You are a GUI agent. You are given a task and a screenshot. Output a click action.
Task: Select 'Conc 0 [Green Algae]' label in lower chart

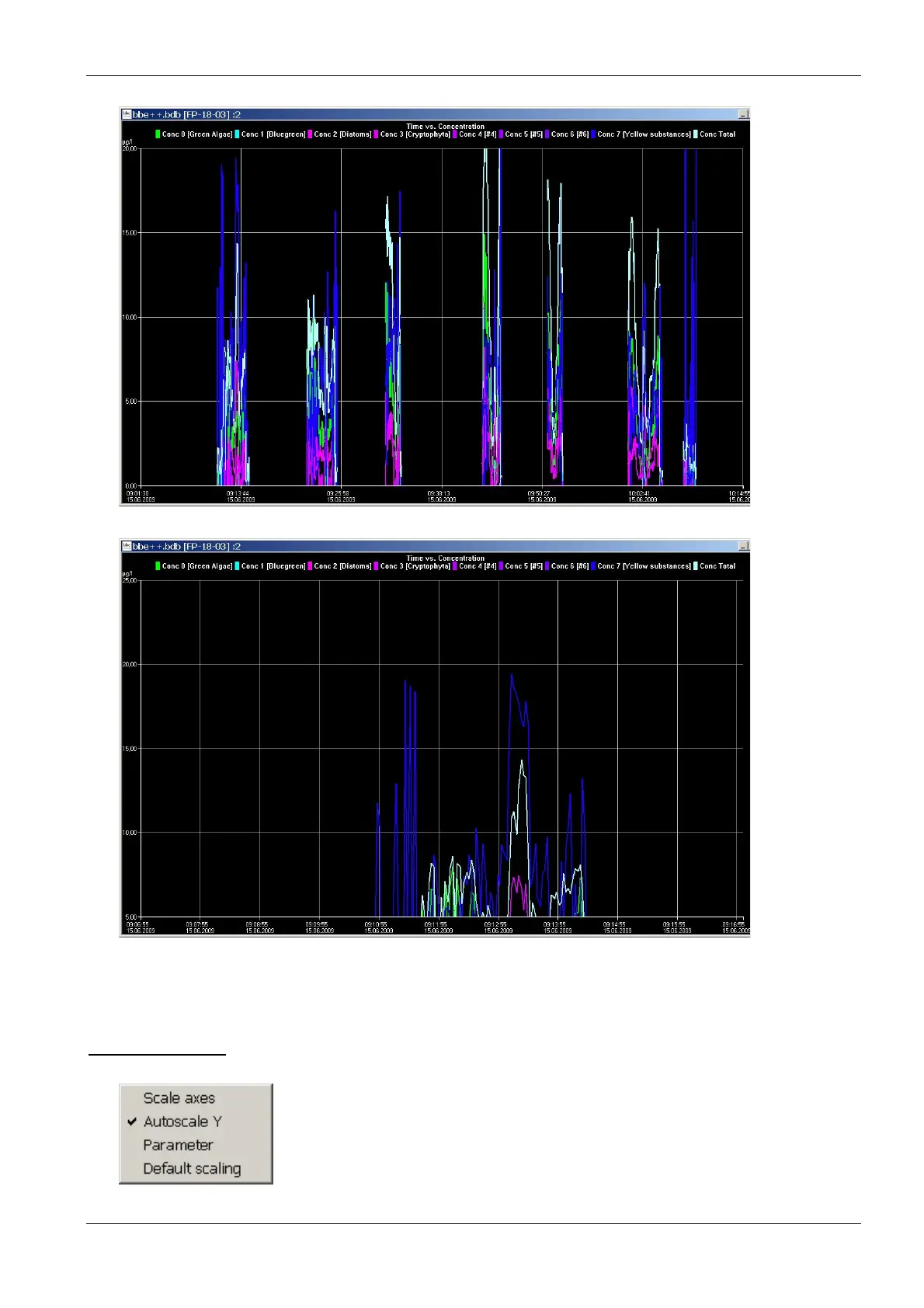click(197, 566)
